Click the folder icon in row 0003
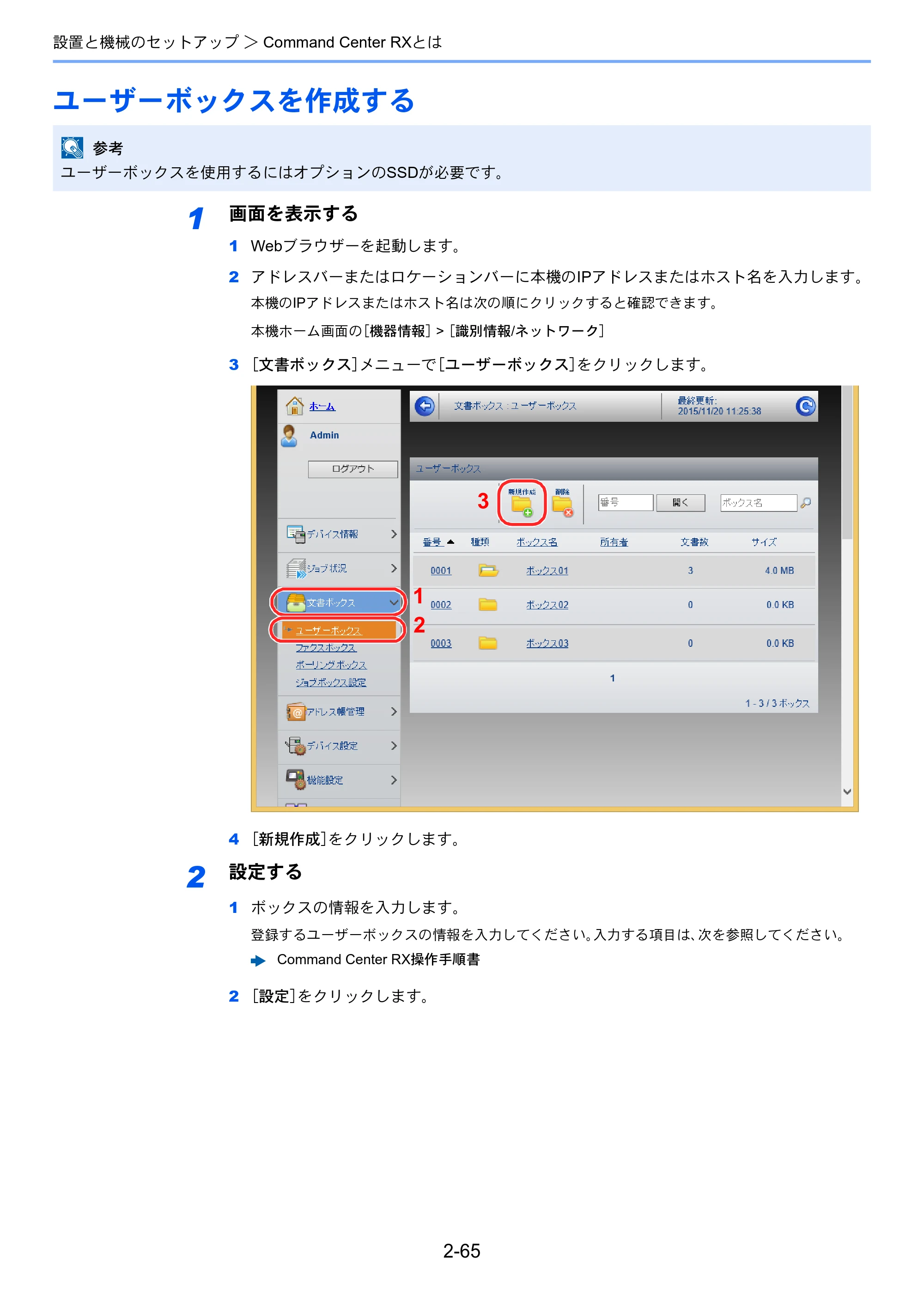The width and height of the screenshot is (924, 1307). pyautogui.click(x=488, y=643)
